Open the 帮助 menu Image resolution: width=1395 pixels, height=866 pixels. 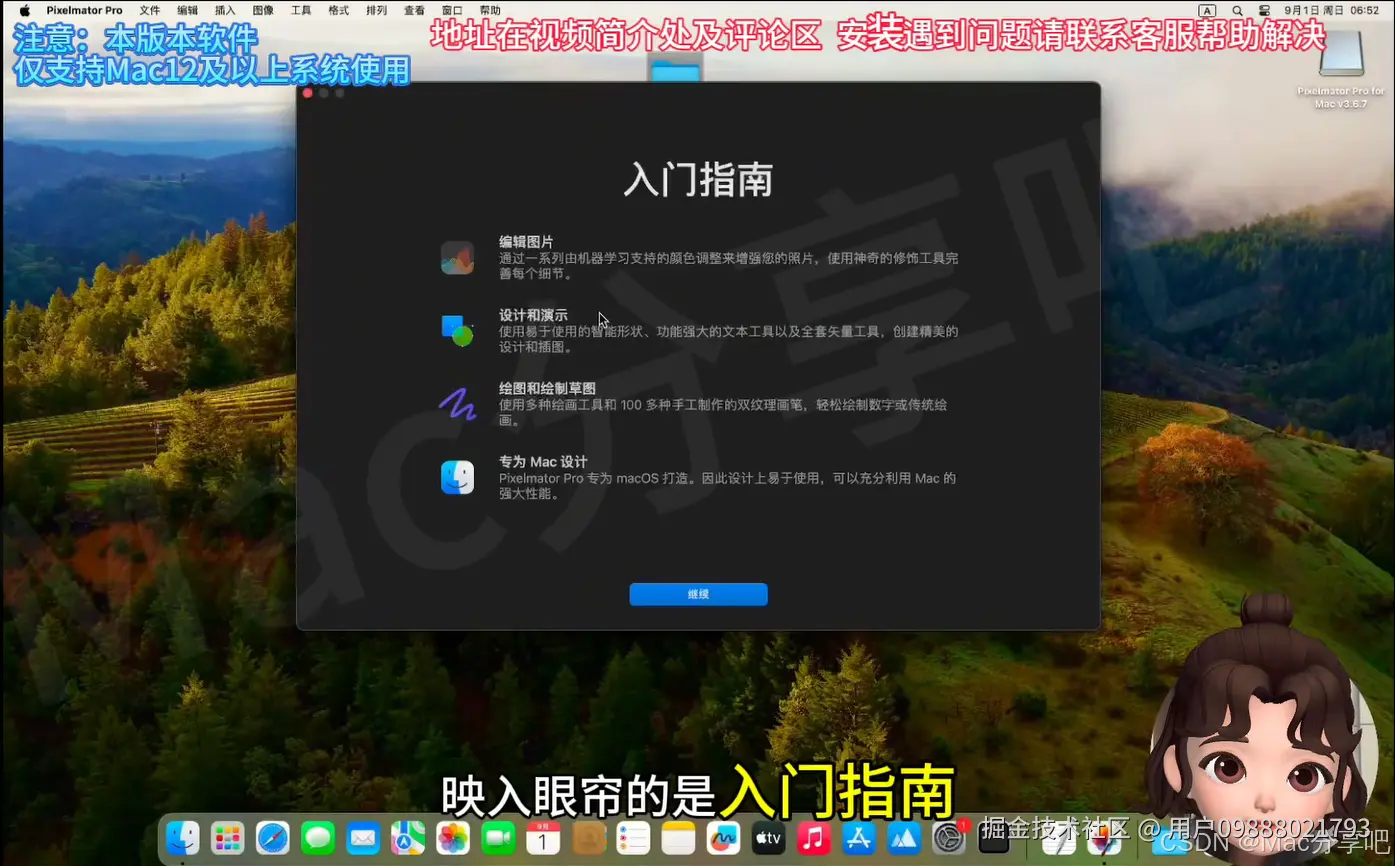(488, 10)
